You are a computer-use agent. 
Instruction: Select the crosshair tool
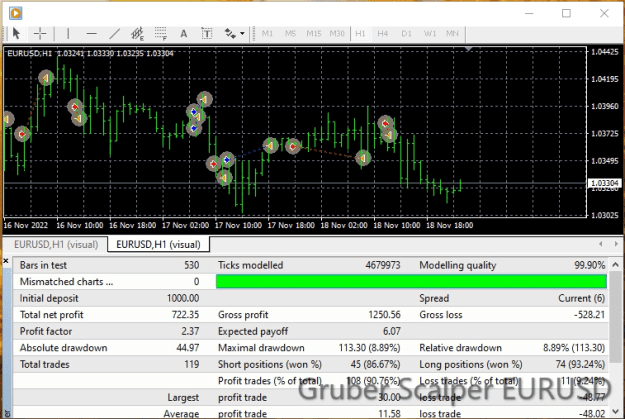pyautogui.click(x=40, y=33)
